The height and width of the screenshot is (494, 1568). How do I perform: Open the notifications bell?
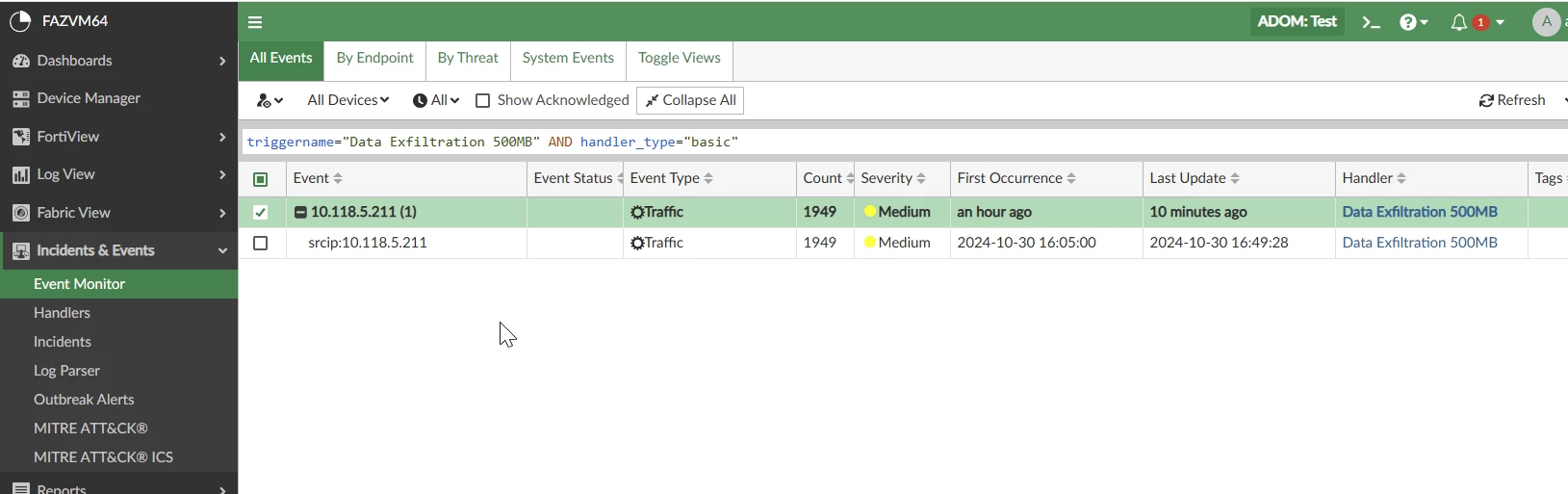1459,22
